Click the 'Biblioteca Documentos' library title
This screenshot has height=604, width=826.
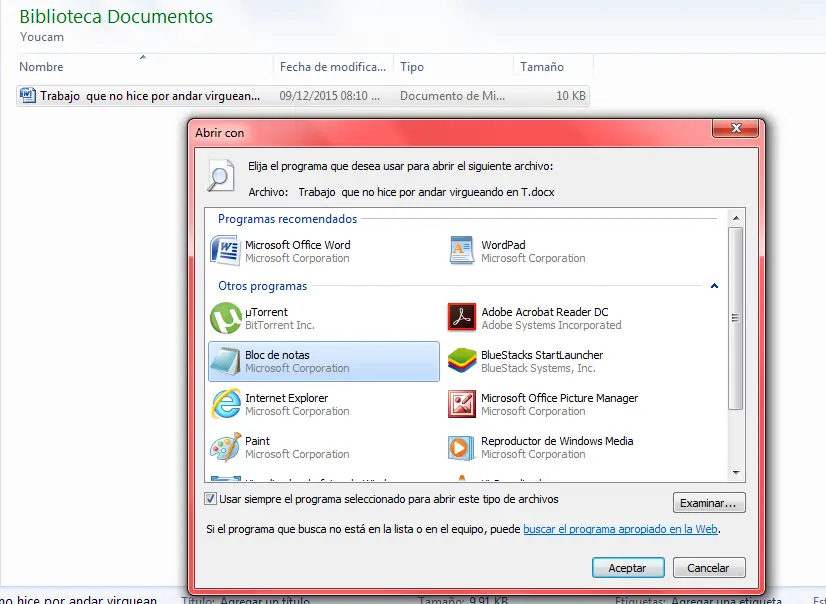[x=116, y=16]
